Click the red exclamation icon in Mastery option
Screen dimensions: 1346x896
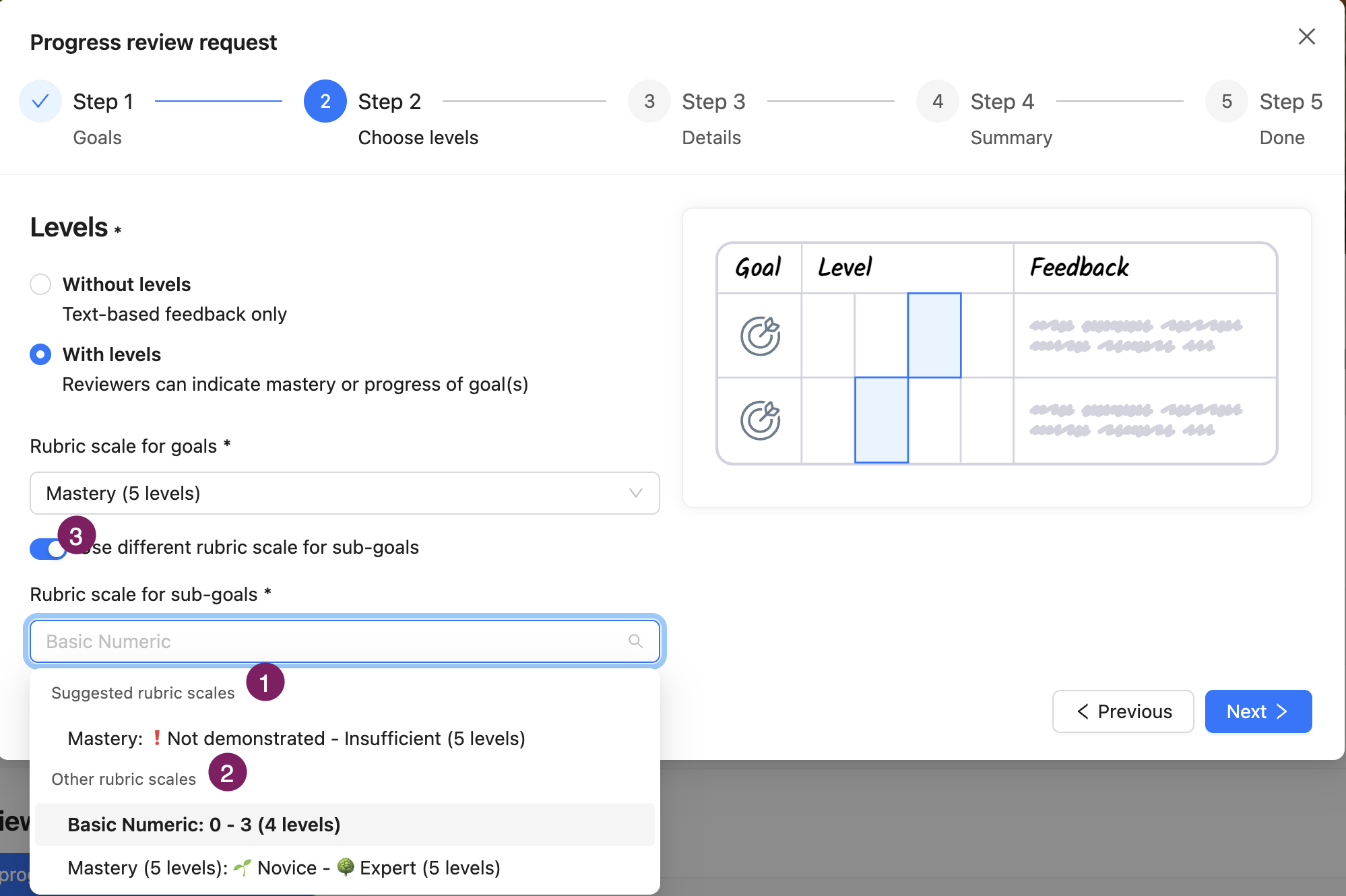point(156,738)
